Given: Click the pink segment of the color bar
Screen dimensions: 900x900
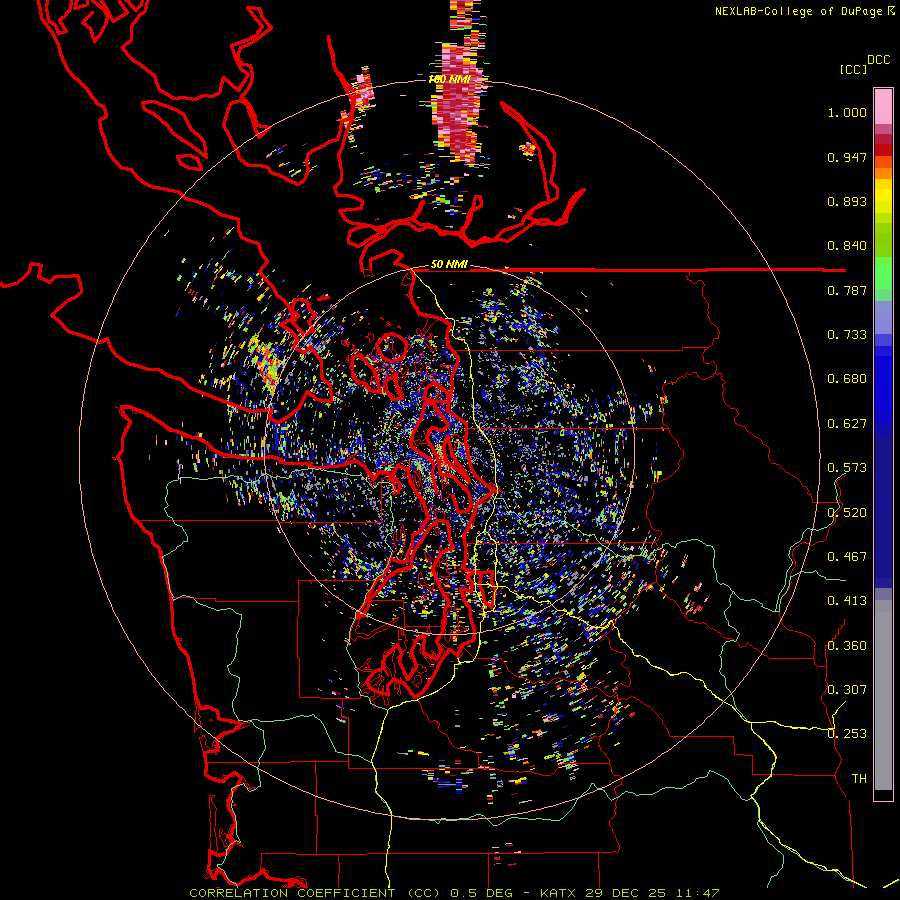Looking at the screenshot, I should (x=883, y=106).
